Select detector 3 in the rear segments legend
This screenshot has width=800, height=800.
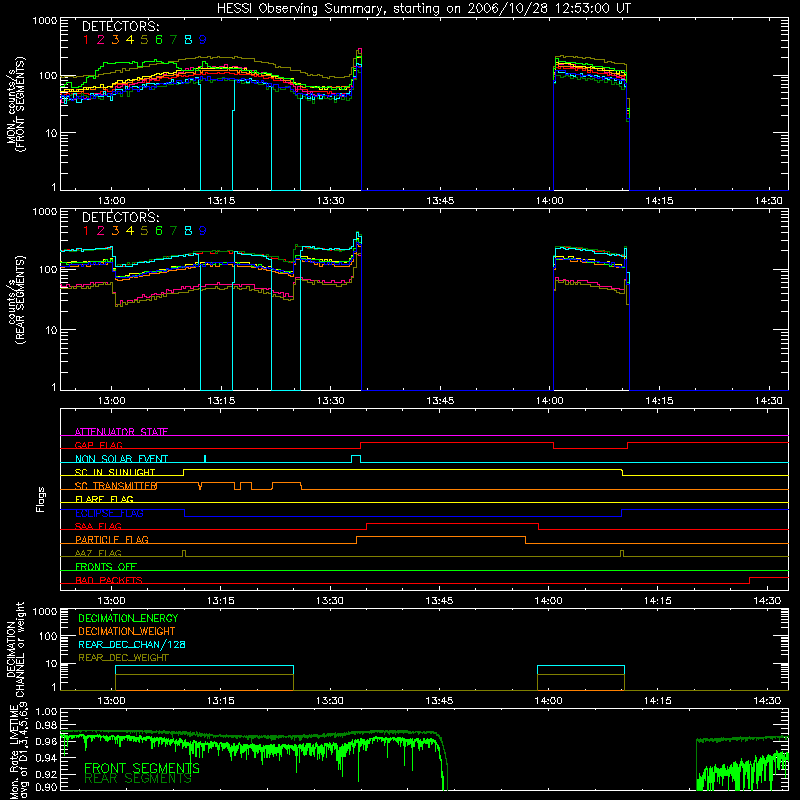[115, 231]
